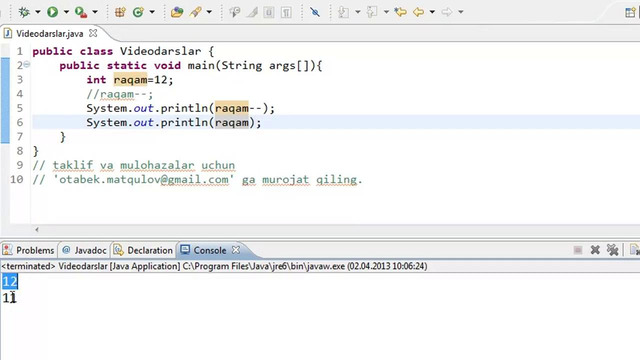Image resolution: width=640 pixels, height=360 pixels.
Task: Open the New Java Class dropdown arrow
Action: [x=152, y=12]
